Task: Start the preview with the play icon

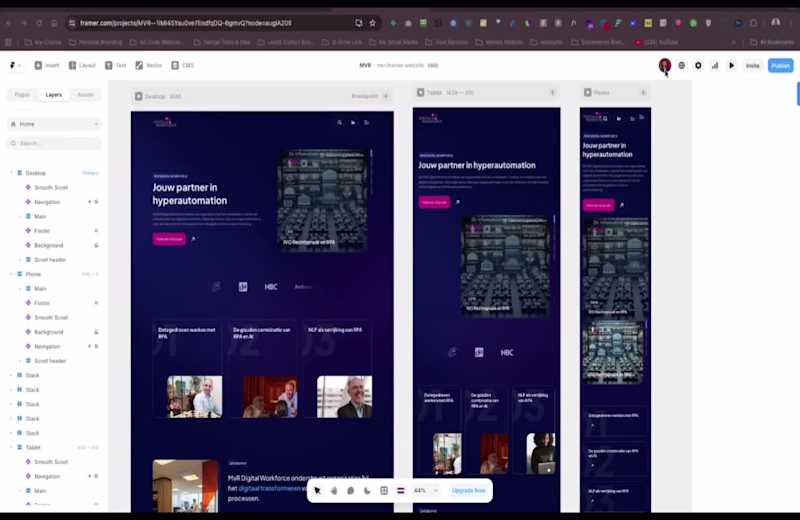Action: (732, 65)
